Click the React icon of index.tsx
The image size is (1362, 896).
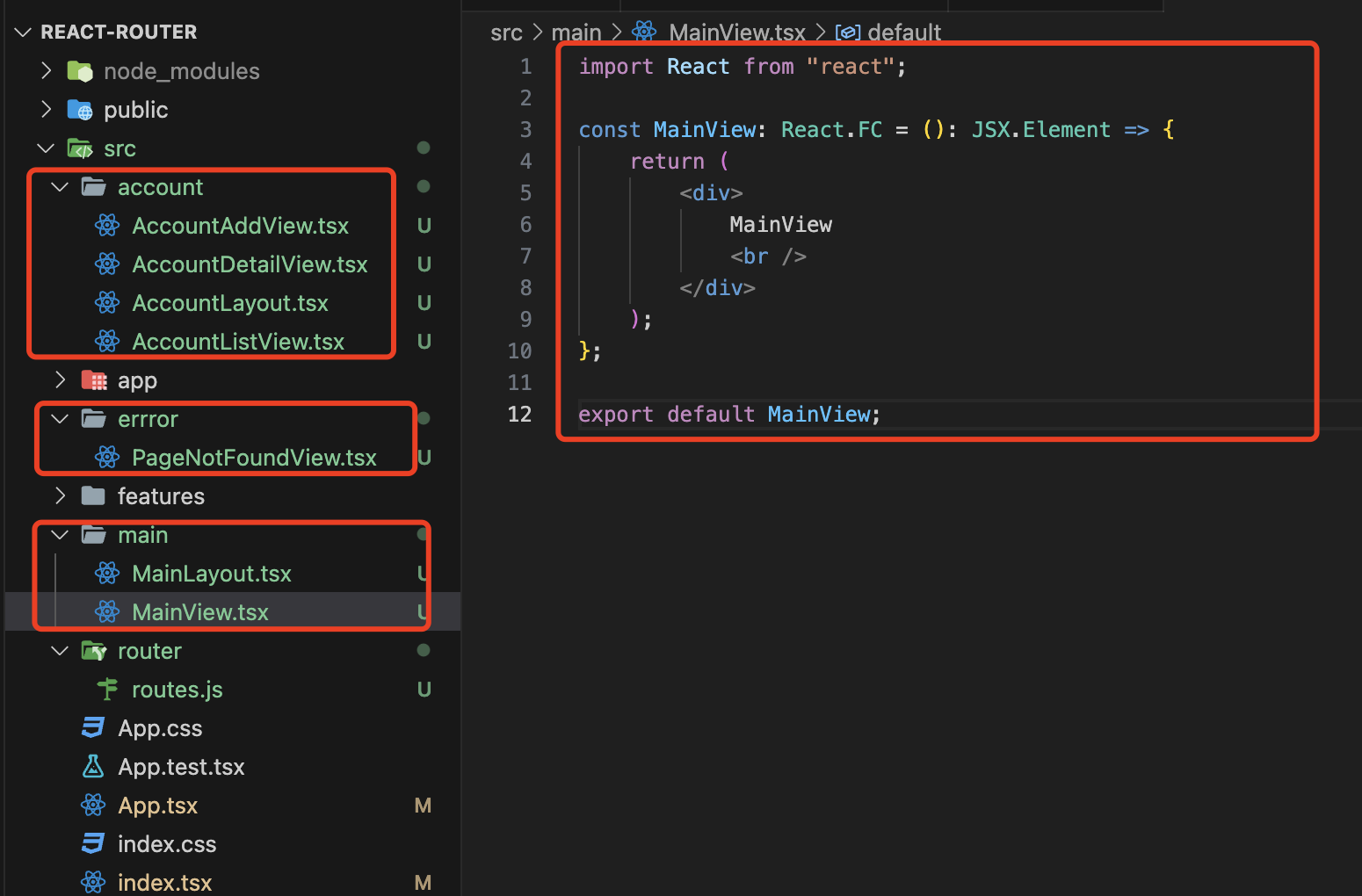93,883
